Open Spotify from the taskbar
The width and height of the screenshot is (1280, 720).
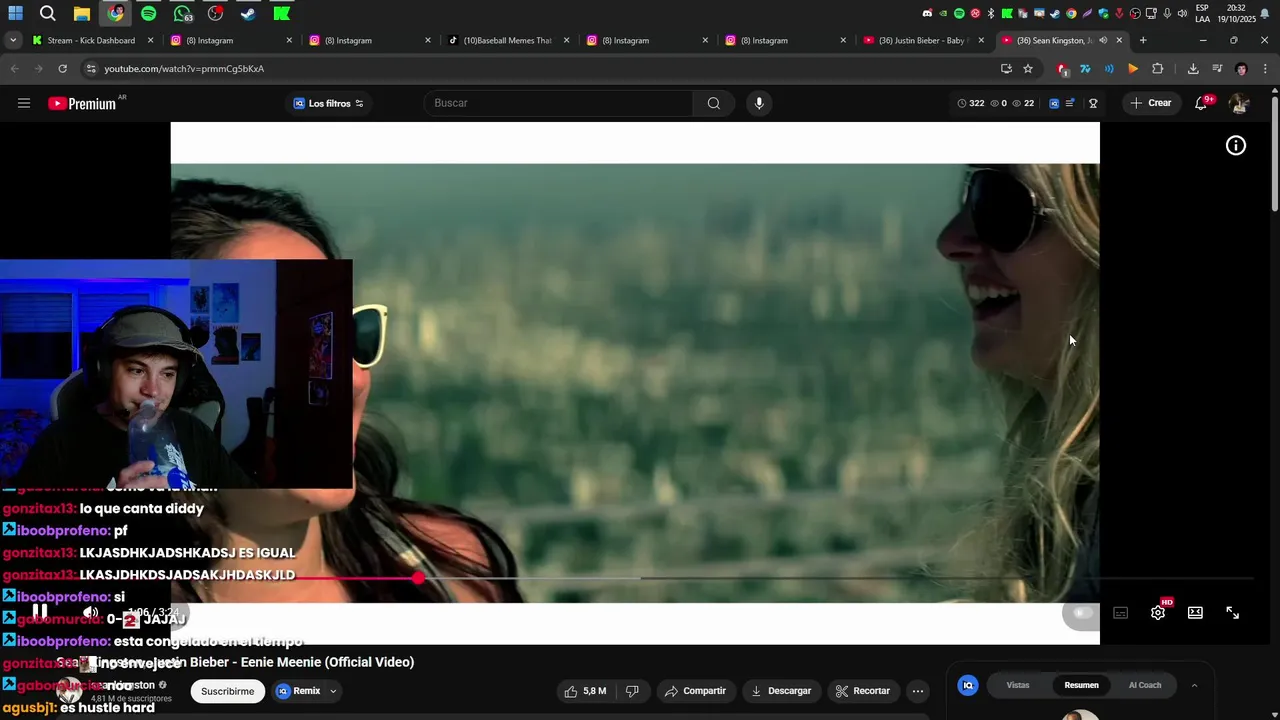[x=149, y=13]
